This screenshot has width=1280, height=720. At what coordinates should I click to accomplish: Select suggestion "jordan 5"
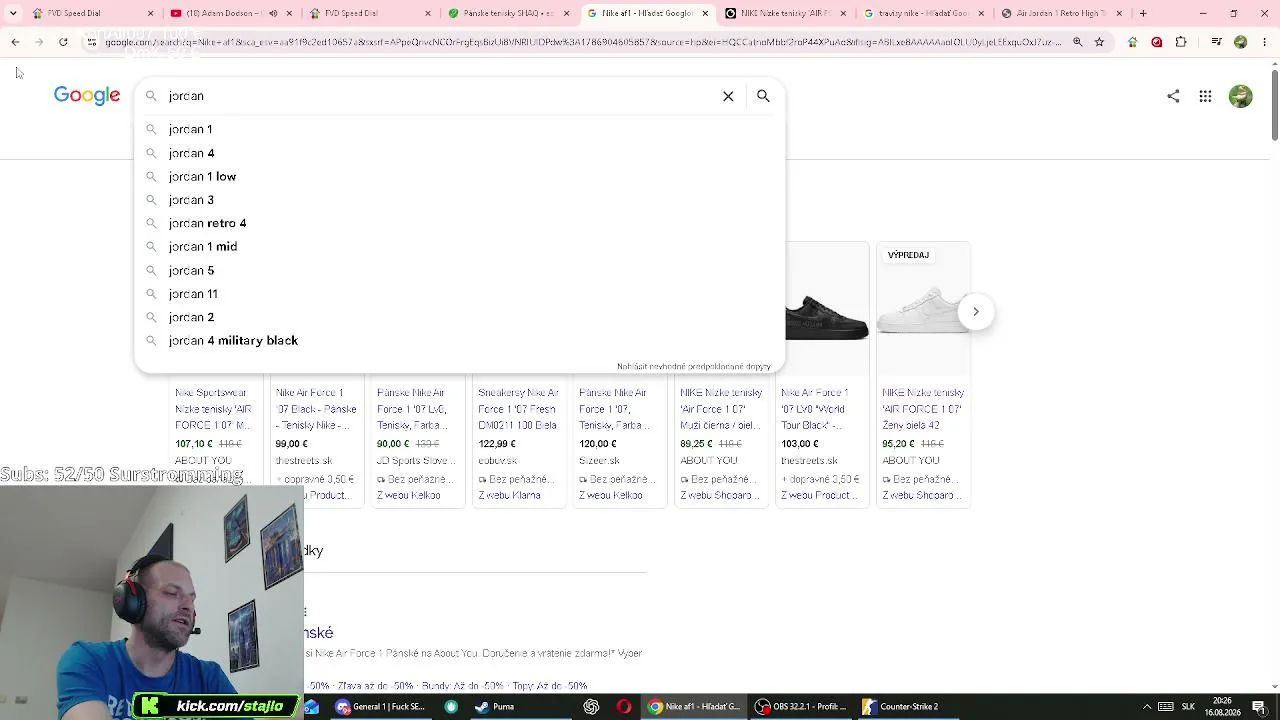click(460, 270)
